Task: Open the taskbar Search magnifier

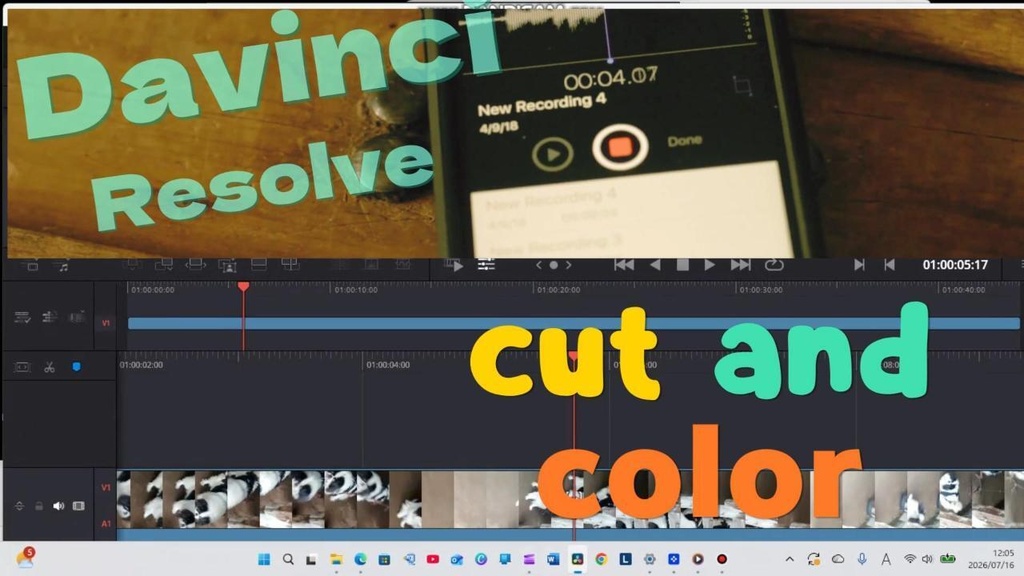Action: 288,559
